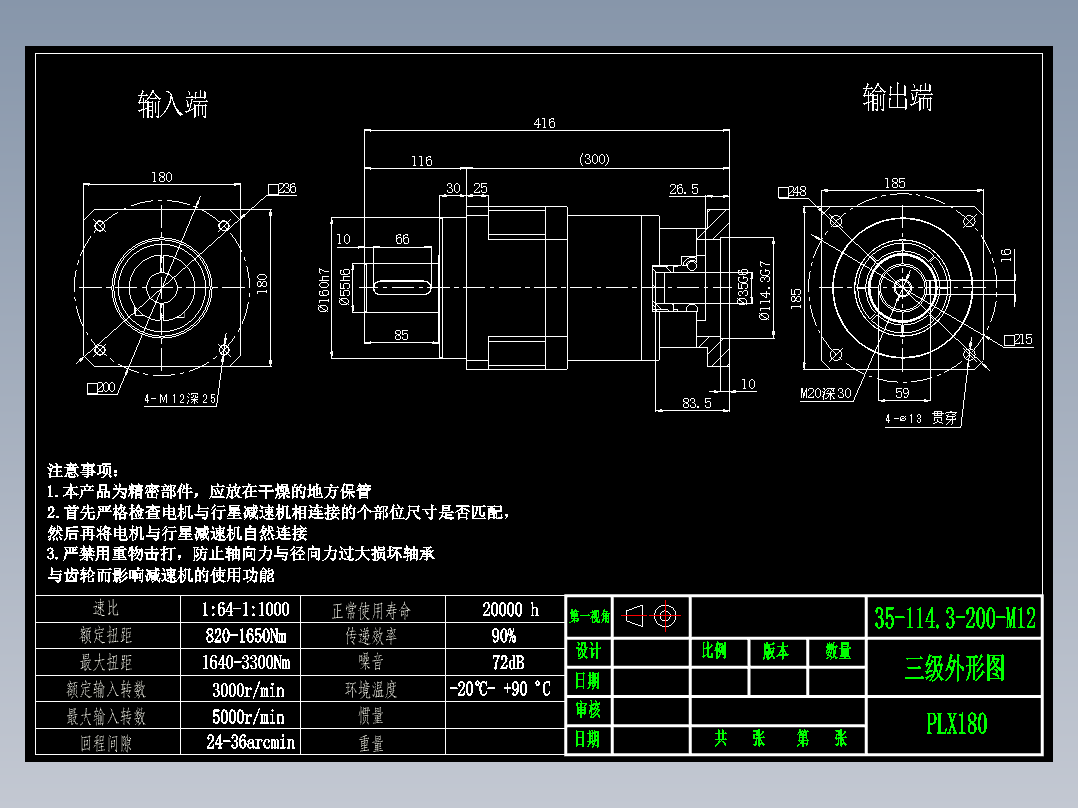Select the □200 square symbol on input view
The image size is (1078, 808).
coord(101,387)
